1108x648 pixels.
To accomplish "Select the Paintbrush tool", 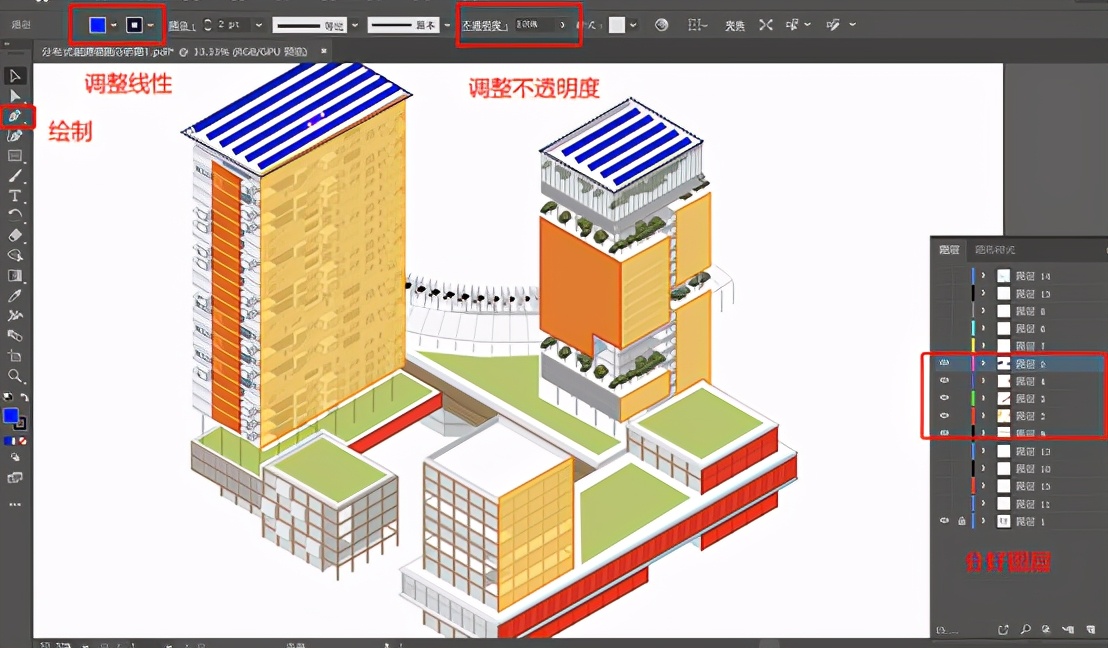I will click(x=15, y=175).
